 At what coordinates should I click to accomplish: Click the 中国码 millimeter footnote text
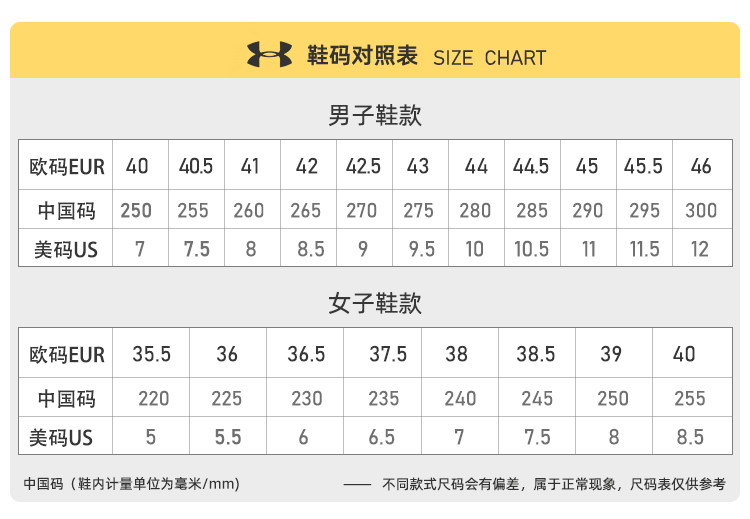[x=131, y=485]
